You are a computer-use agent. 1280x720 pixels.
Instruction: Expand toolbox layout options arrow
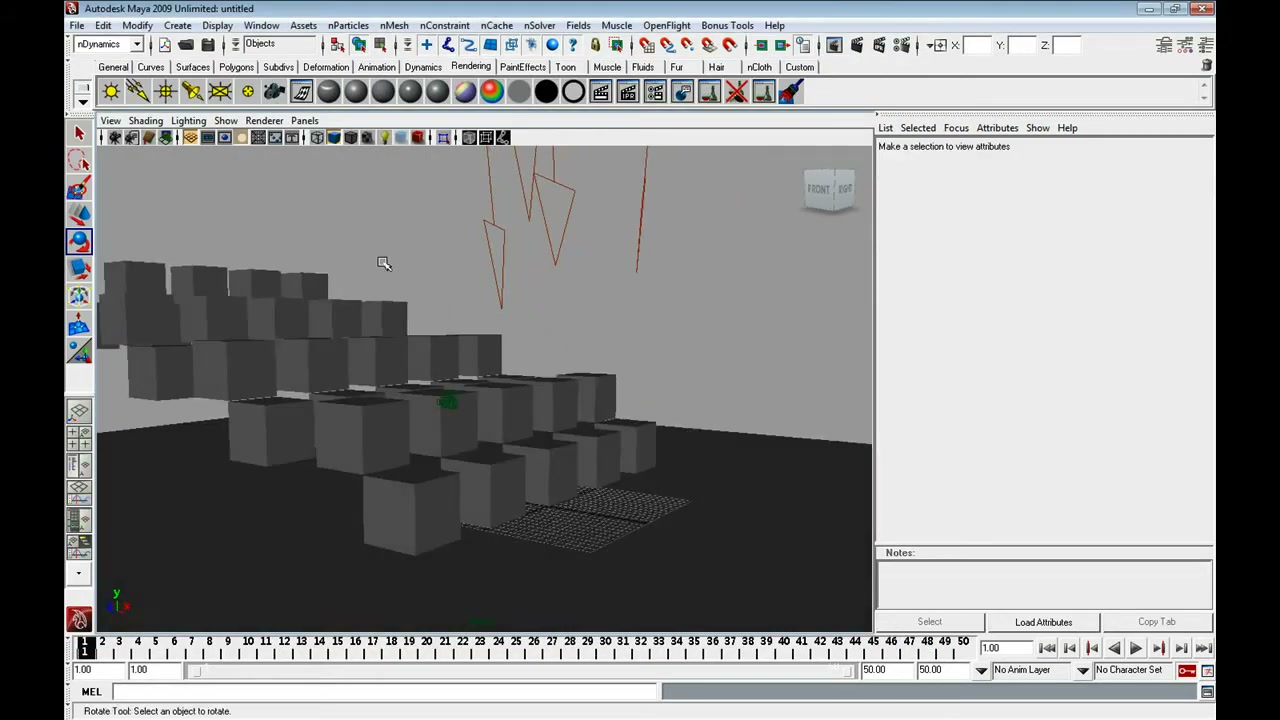[79, 574]
